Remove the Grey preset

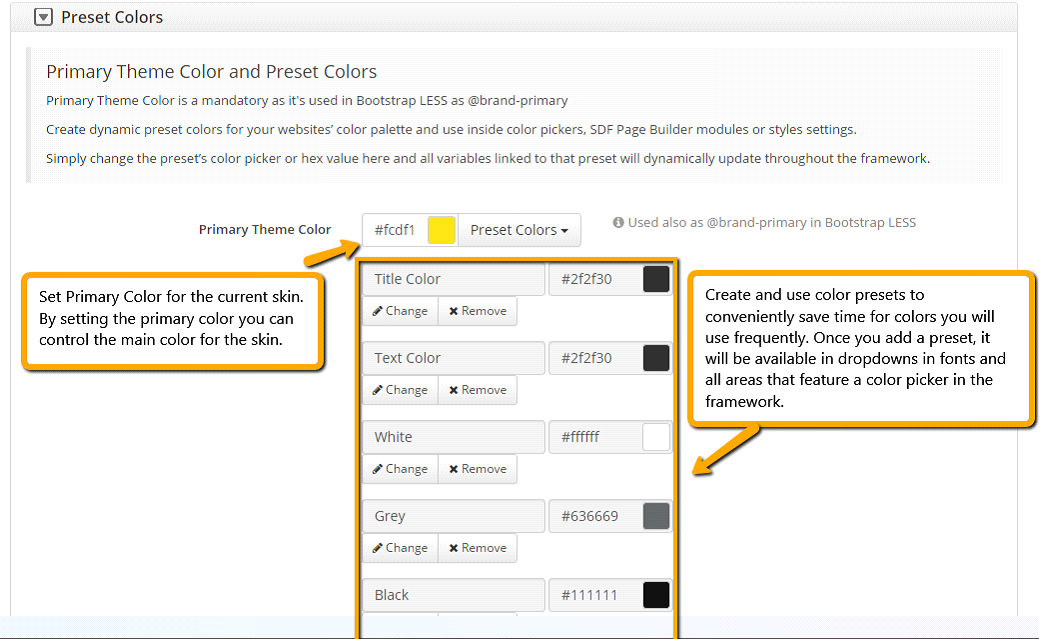[x=477, y=548]
